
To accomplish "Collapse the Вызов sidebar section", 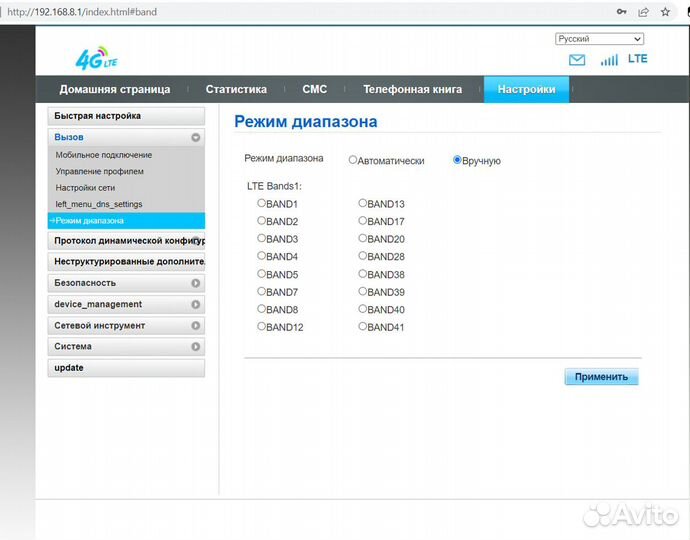I will [x=196, y=137].
